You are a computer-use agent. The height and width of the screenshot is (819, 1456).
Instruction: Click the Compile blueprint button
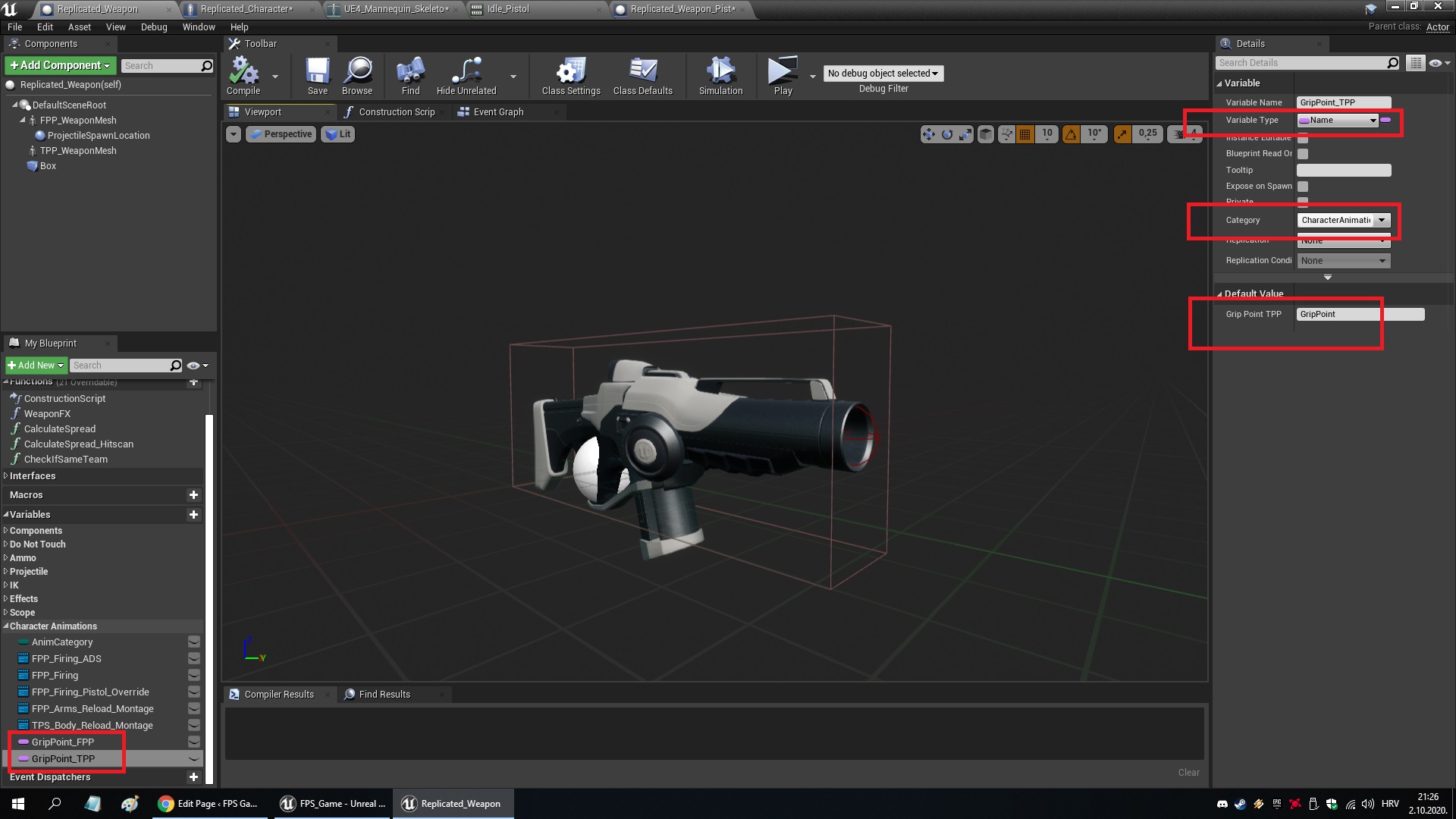(243, 75)
